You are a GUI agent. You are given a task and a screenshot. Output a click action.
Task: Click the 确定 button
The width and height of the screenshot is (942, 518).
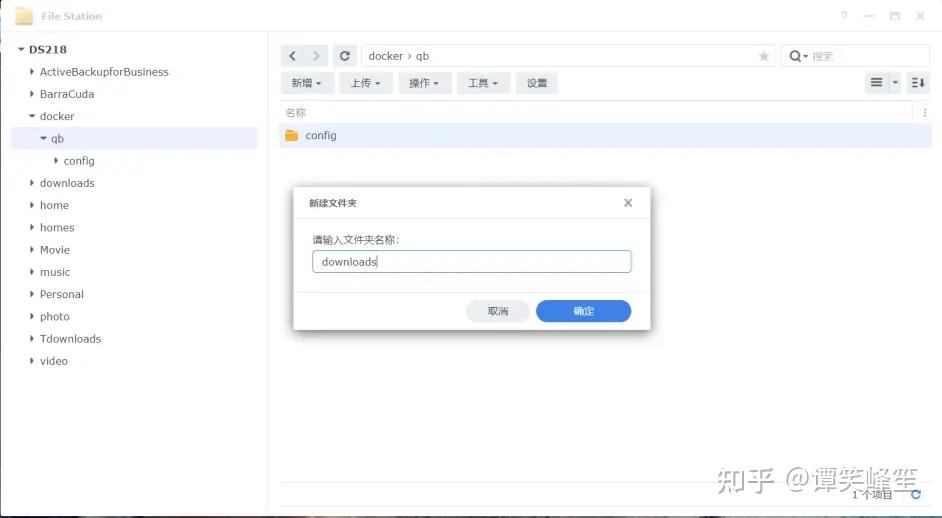pyautogui.click(x=583, y=311)
